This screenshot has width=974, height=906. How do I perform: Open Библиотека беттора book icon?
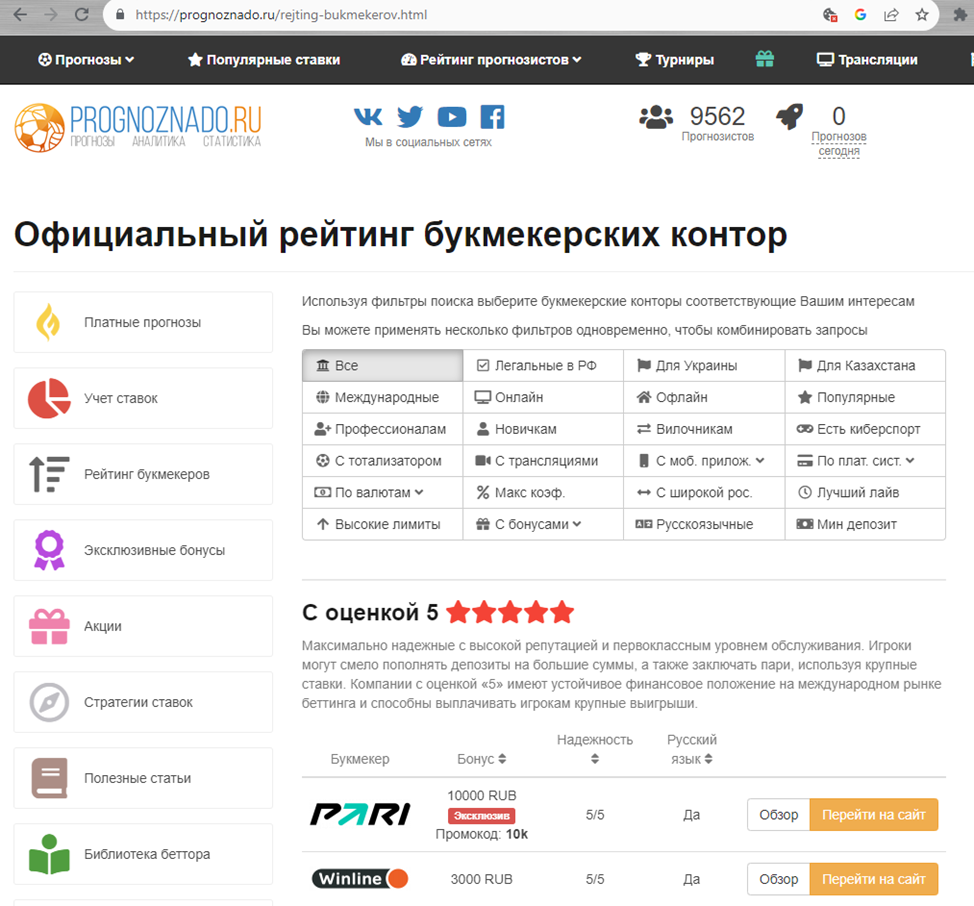click(x=49, y=854)
